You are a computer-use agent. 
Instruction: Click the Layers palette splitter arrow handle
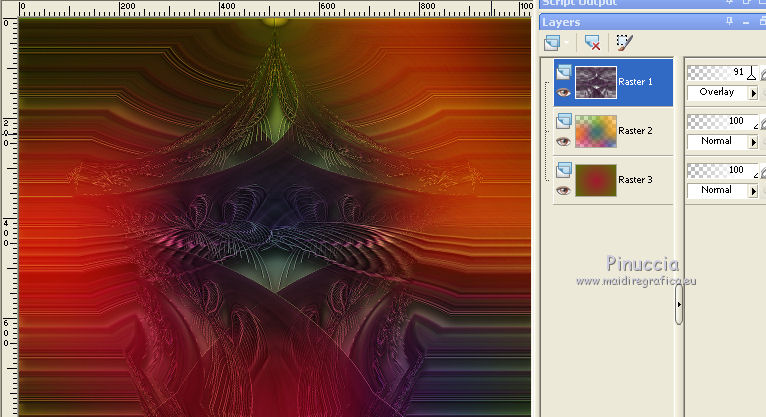679,304
